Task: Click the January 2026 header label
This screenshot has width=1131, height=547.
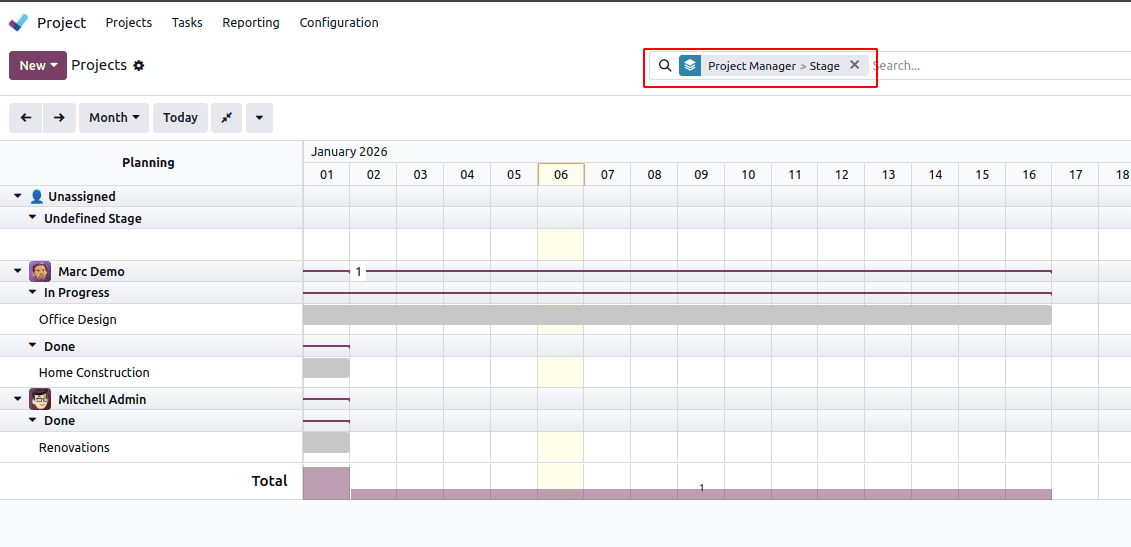Action: click(x=349, y=152)
